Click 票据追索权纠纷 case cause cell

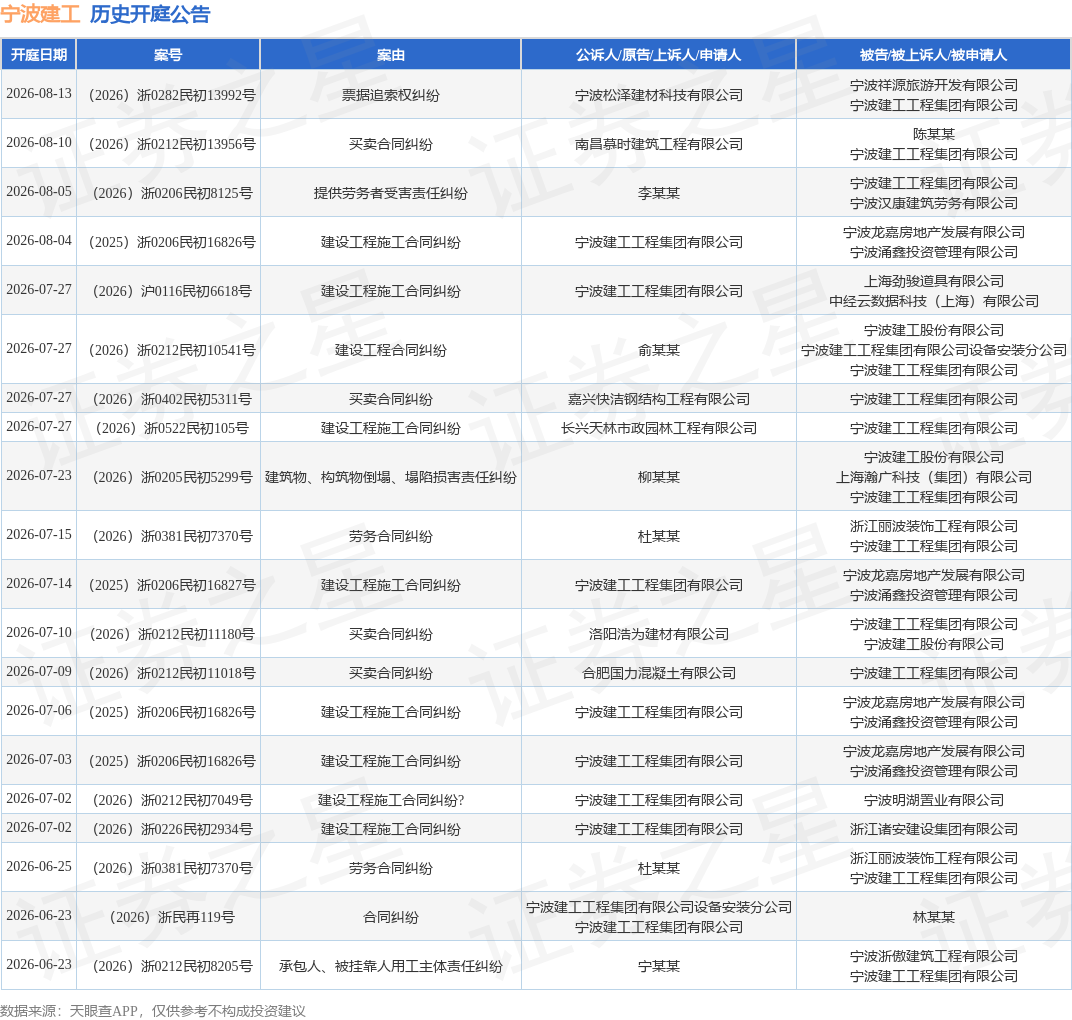390,95
